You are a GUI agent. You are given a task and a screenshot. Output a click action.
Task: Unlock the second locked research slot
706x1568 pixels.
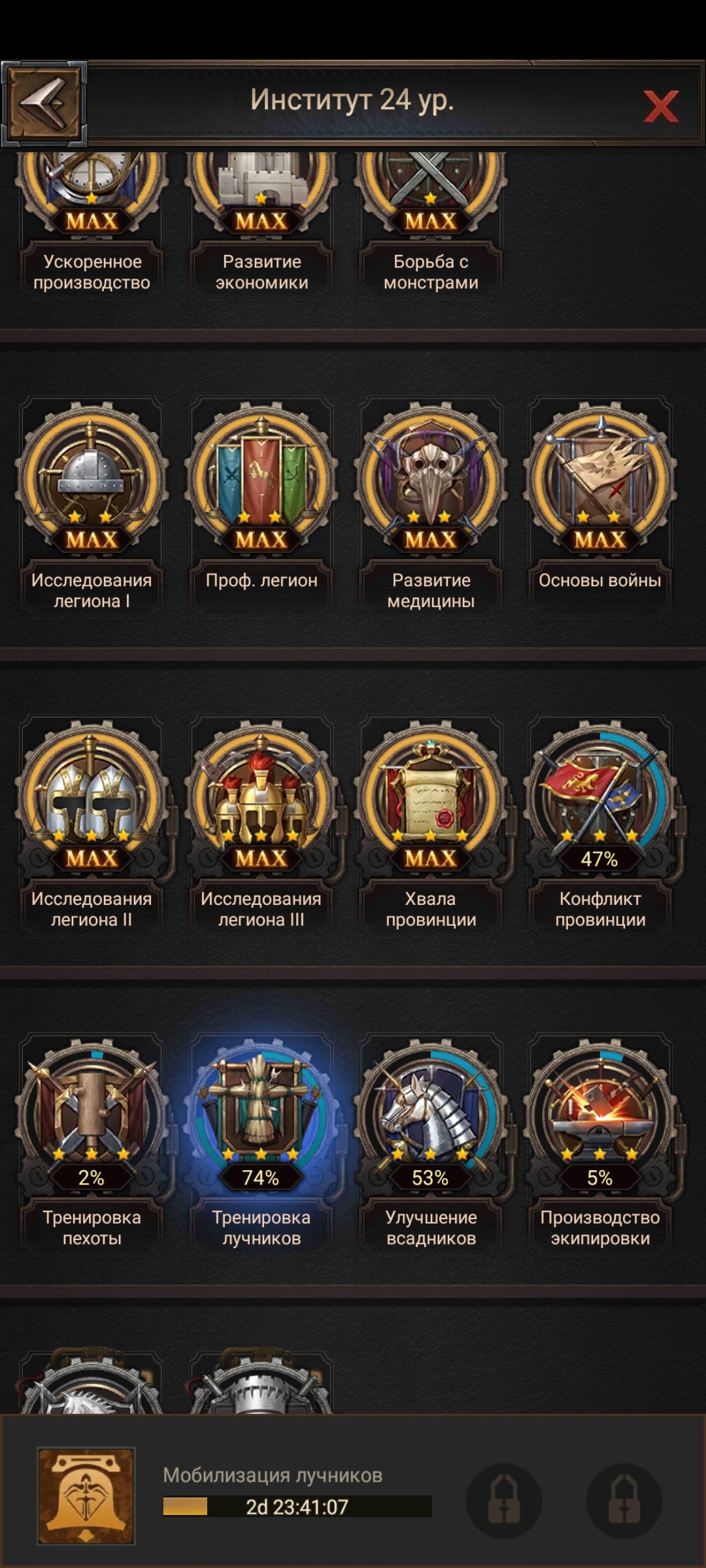click(624, 1501)
